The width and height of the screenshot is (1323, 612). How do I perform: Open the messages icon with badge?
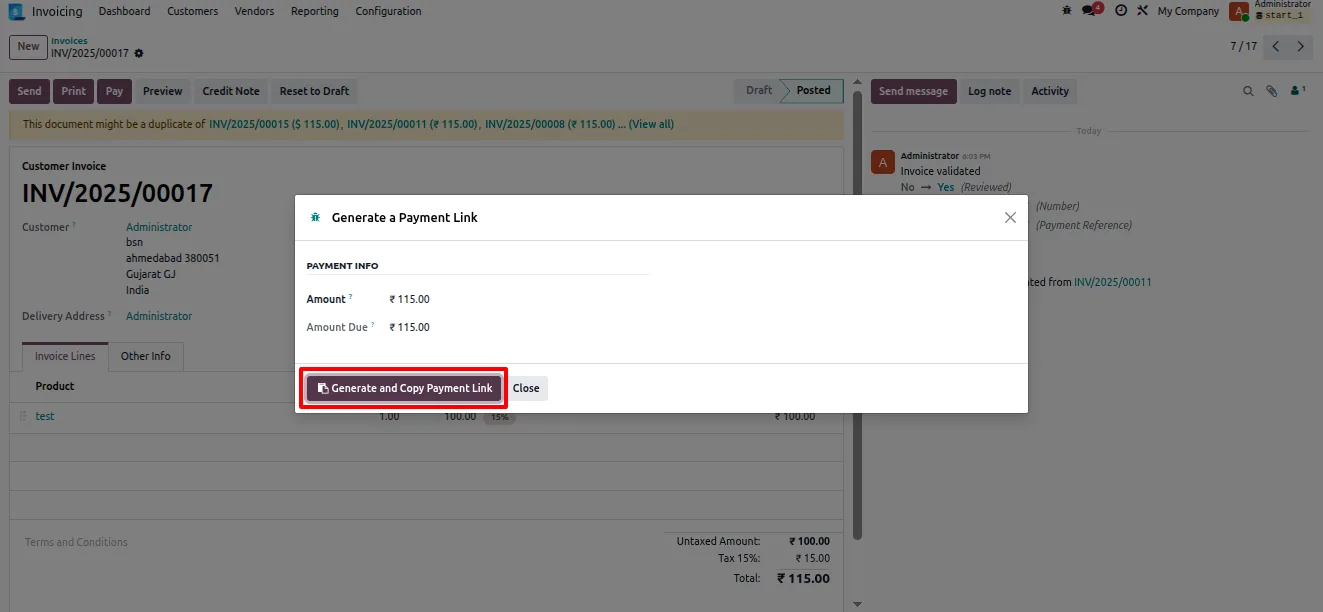coord(1091,10)
